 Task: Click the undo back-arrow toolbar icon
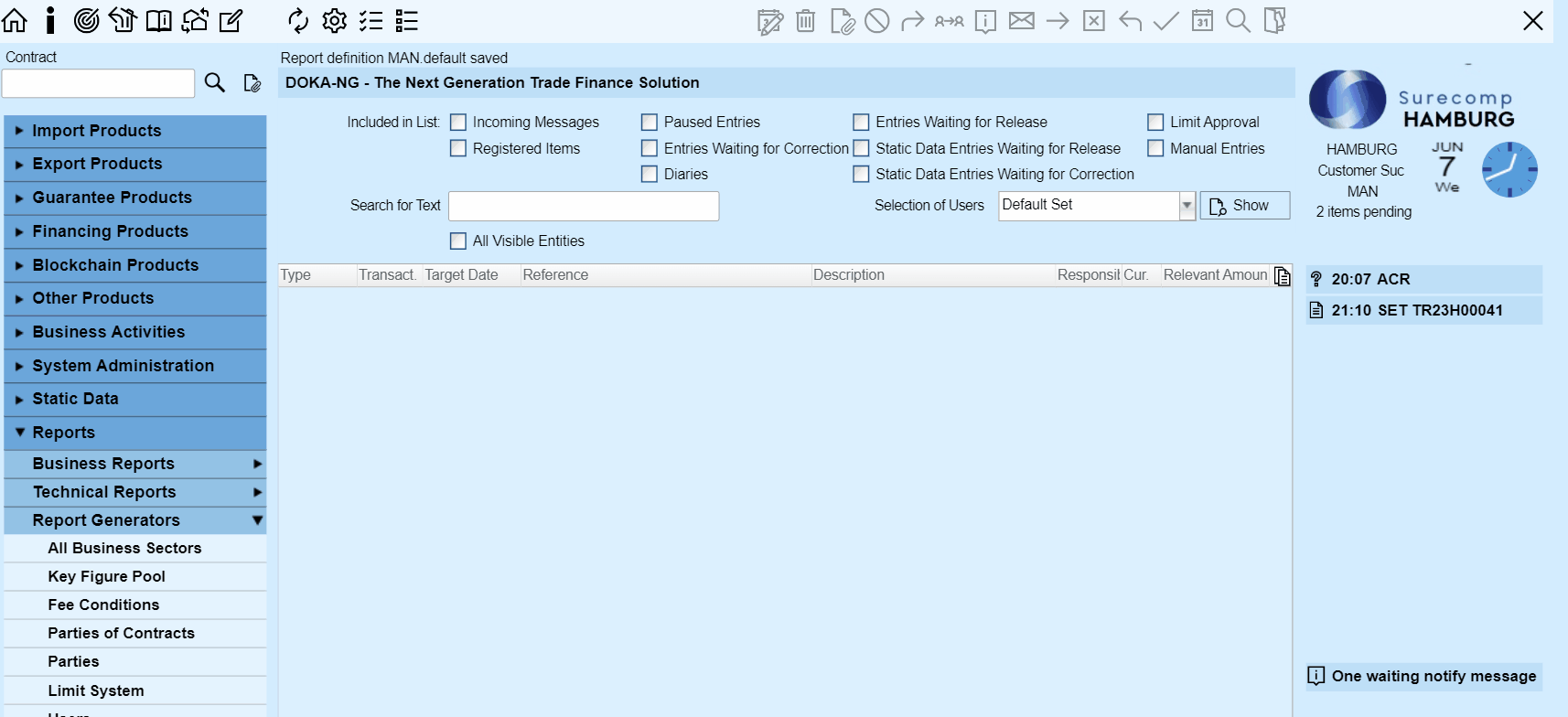[1130, 20]
